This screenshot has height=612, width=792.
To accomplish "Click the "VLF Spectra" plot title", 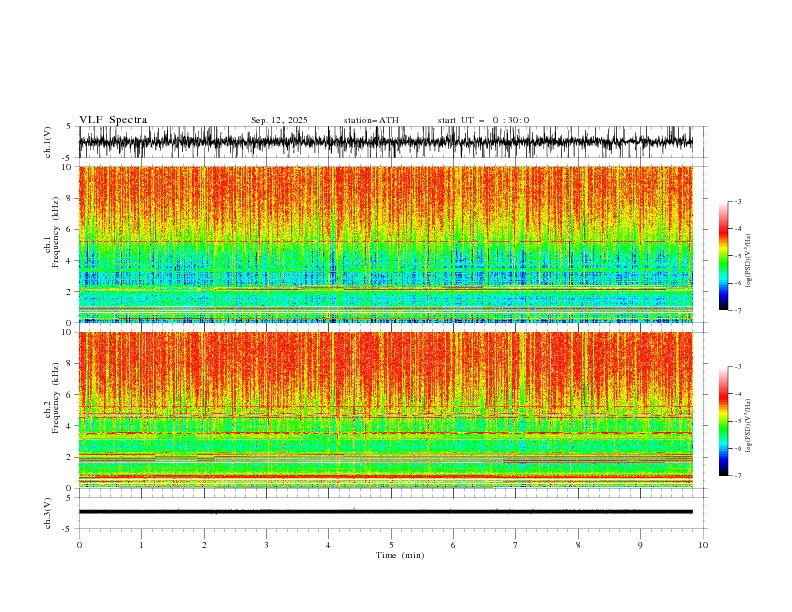I will [113, 120].
